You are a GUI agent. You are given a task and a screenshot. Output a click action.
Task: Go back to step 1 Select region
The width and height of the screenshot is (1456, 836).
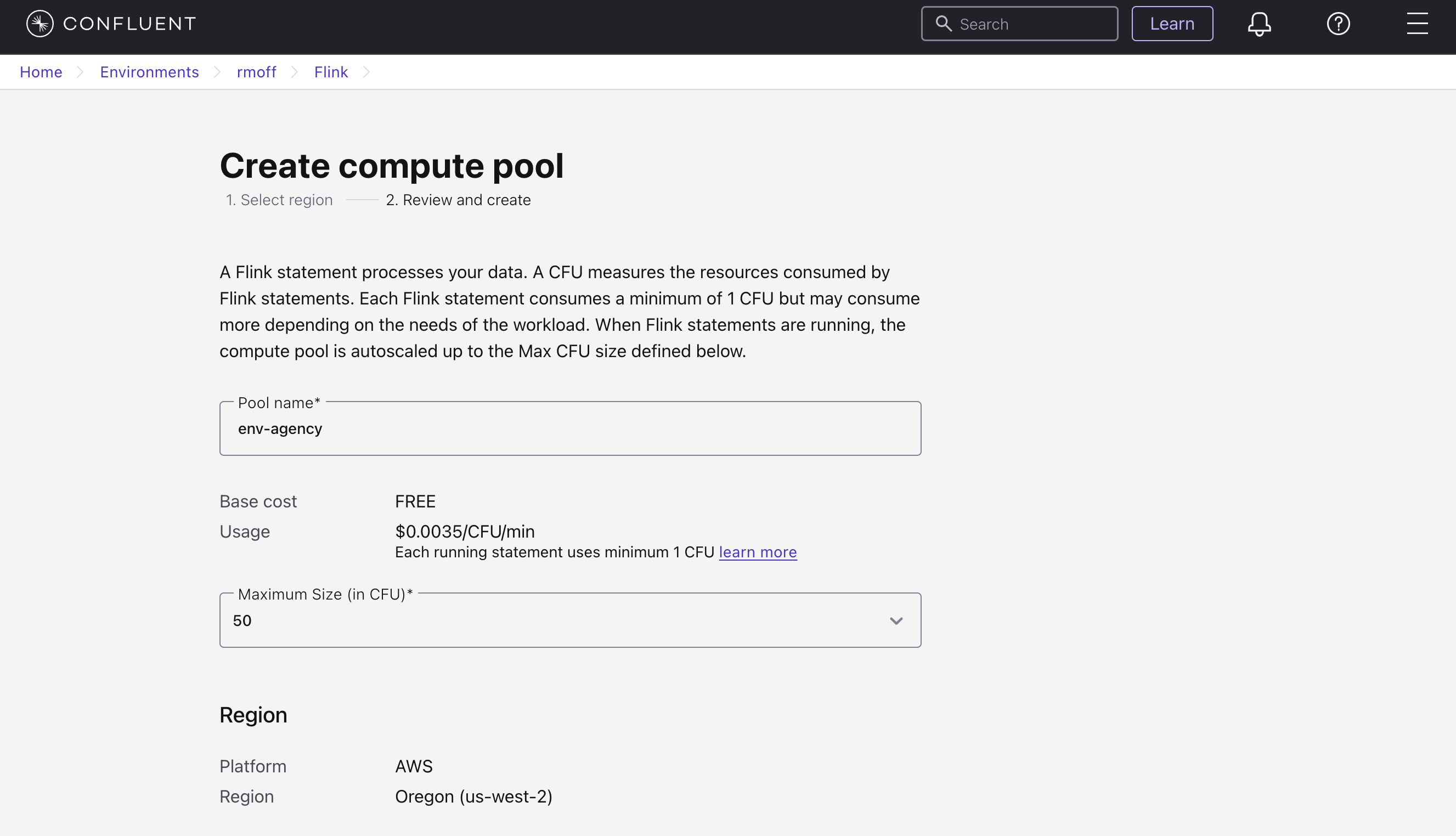(279, 200)
